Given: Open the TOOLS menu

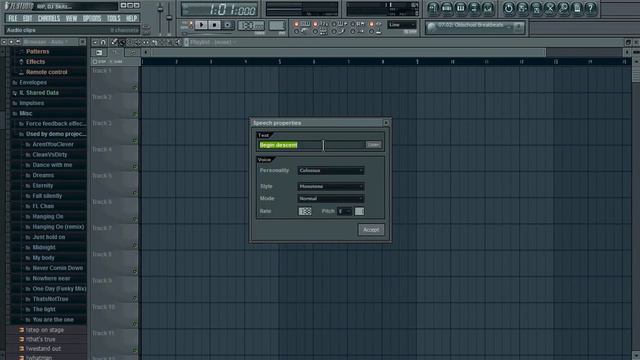Looking at the screenshot, I should pyautogui.click(x=113, y=18).
